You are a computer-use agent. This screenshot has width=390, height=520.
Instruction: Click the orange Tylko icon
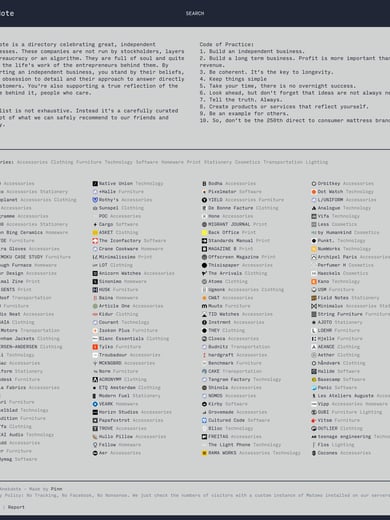[95, 347]
